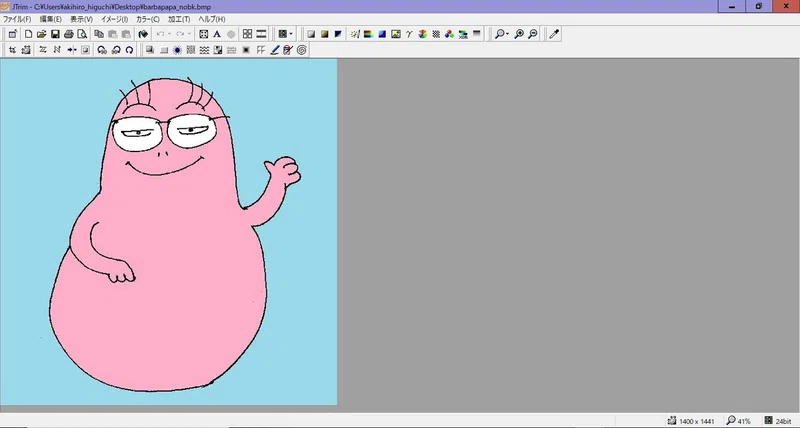Click the horizontal lines join icon
Screen dimensions: 800x428
261,34
